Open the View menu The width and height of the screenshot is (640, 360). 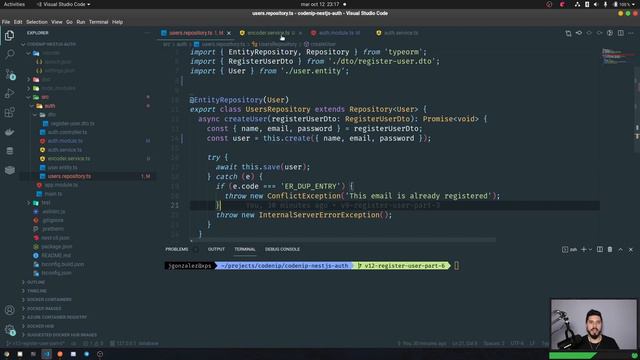pos(57,22)
